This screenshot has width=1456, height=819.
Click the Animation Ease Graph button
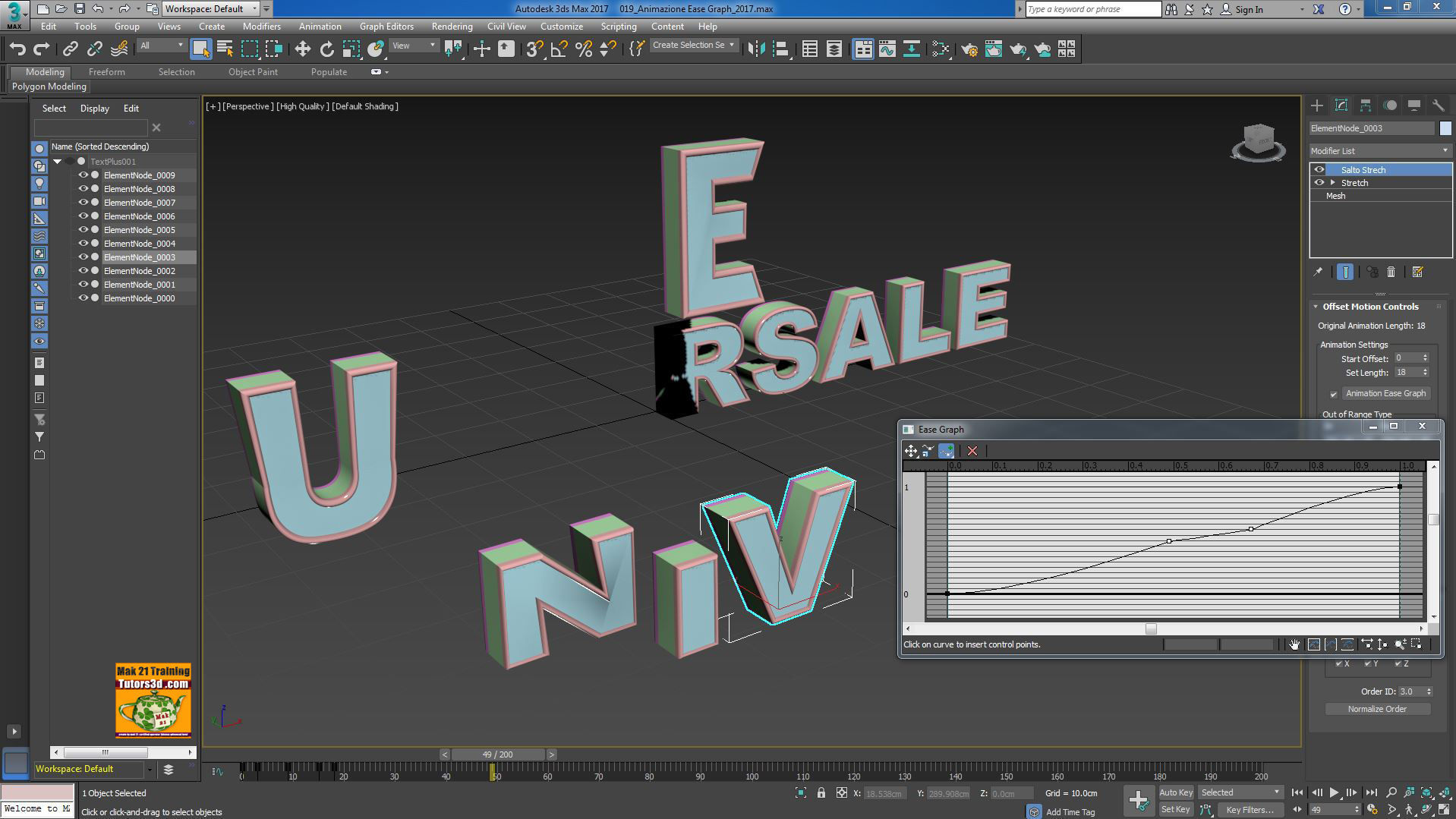click(1385, 393)
